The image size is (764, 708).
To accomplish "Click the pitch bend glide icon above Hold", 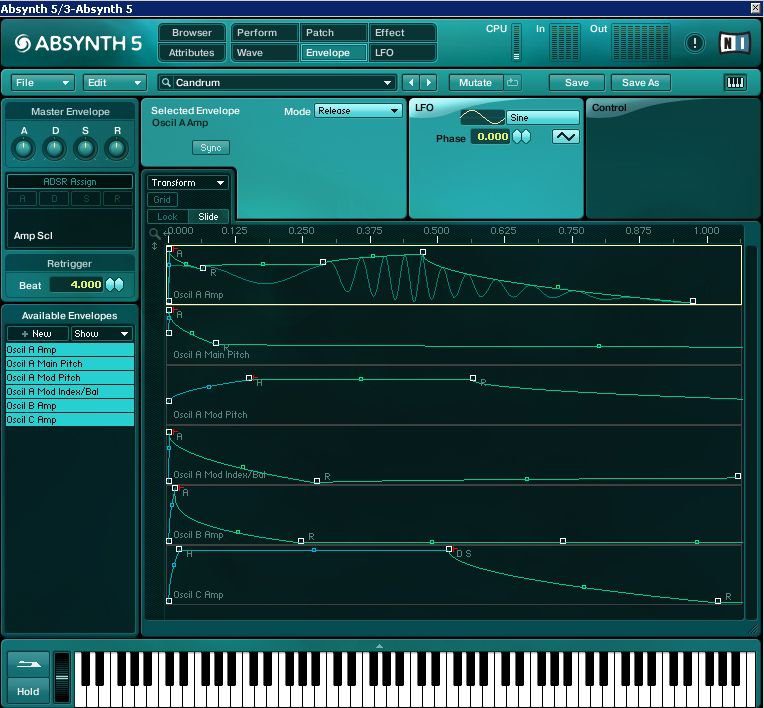I will [x=28, y=664].
